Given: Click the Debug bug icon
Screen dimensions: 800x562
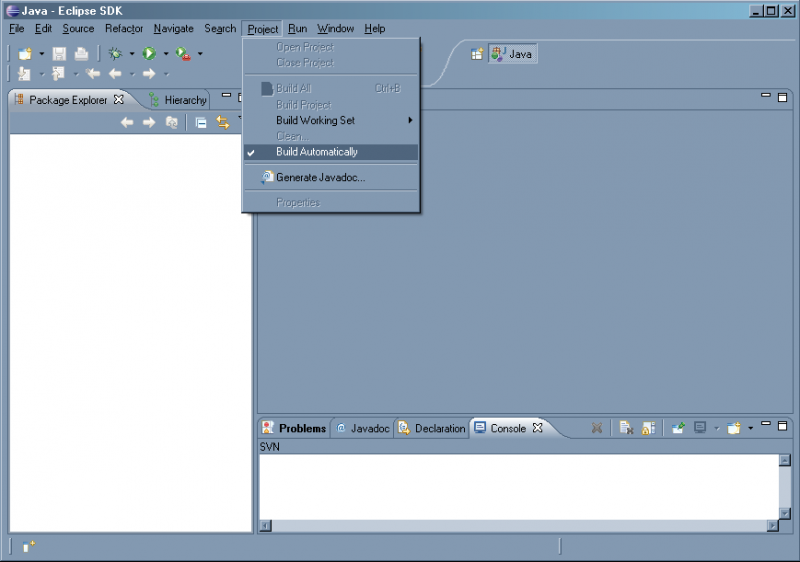Looking at the screenshot, I should pos(115,54).
